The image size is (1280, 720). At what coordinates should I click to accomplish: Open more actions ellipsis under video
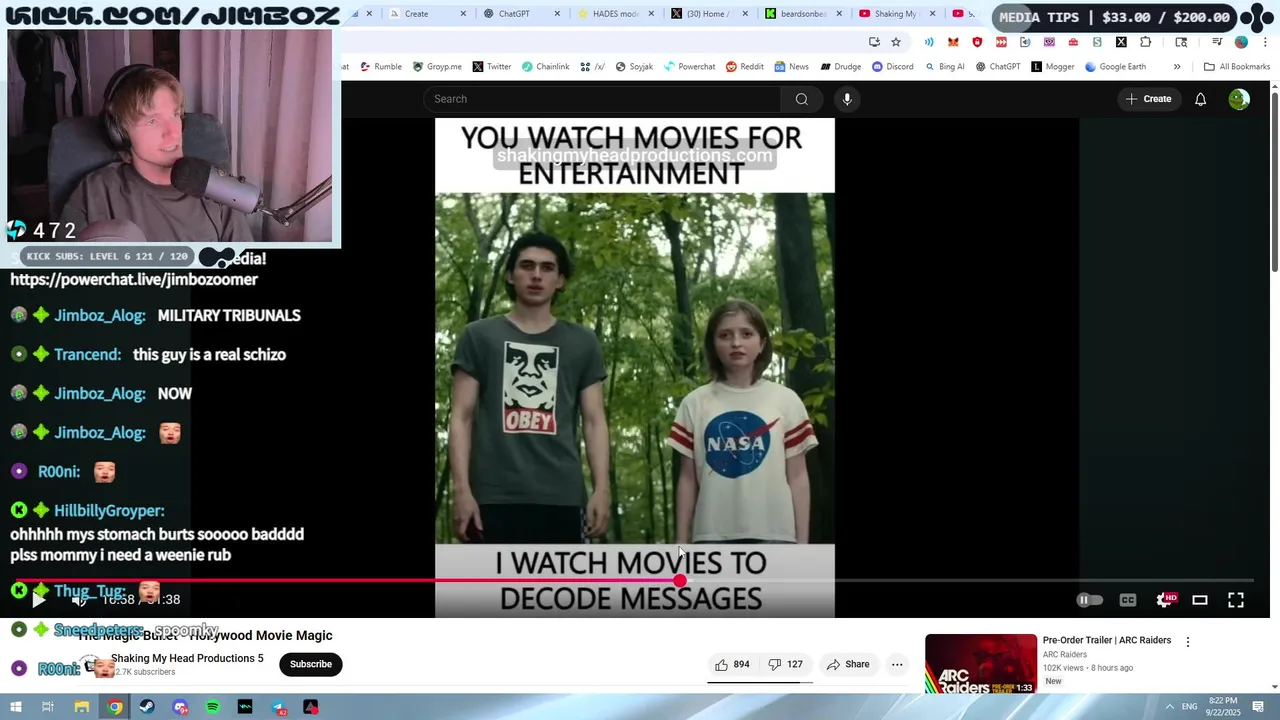[x=897, y=664]
